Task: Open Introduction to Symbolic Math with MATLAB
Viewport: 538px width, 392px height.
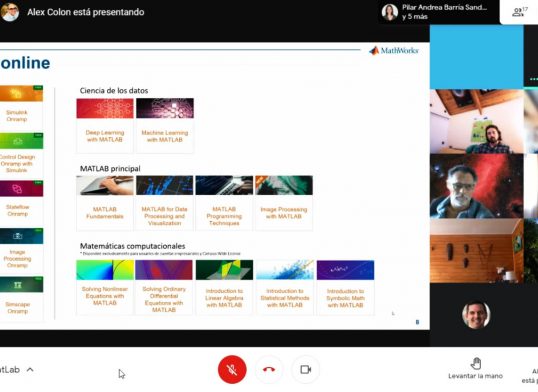Action: click(x=346, y=287)
